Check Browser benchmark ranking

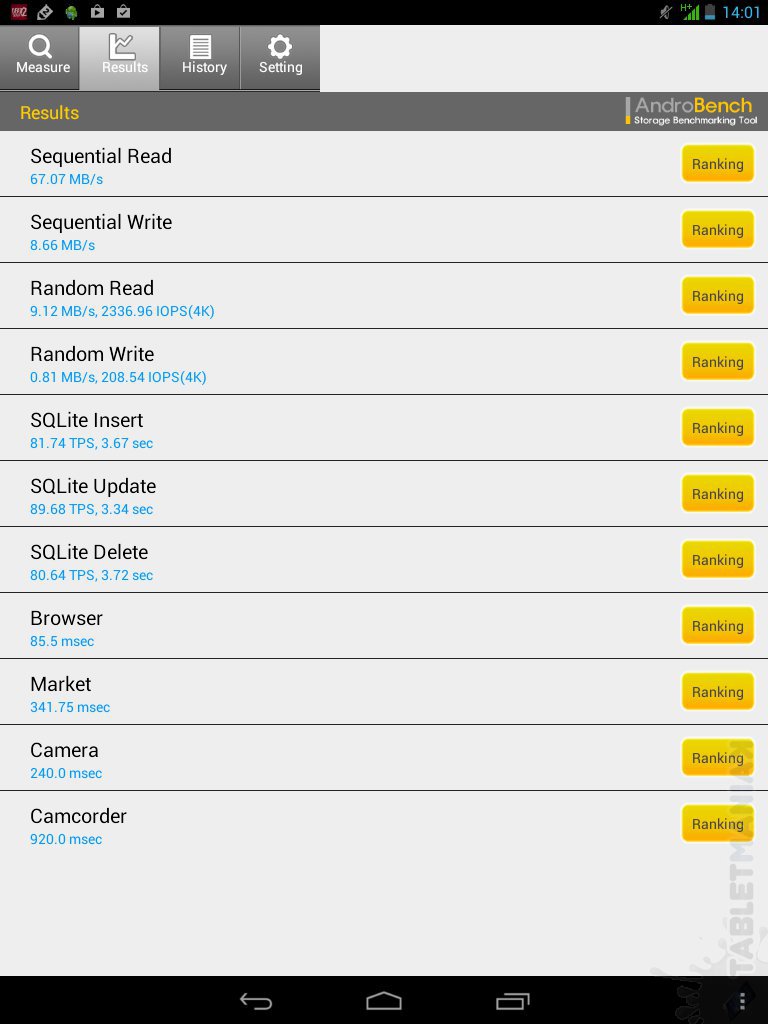point(717,626)
